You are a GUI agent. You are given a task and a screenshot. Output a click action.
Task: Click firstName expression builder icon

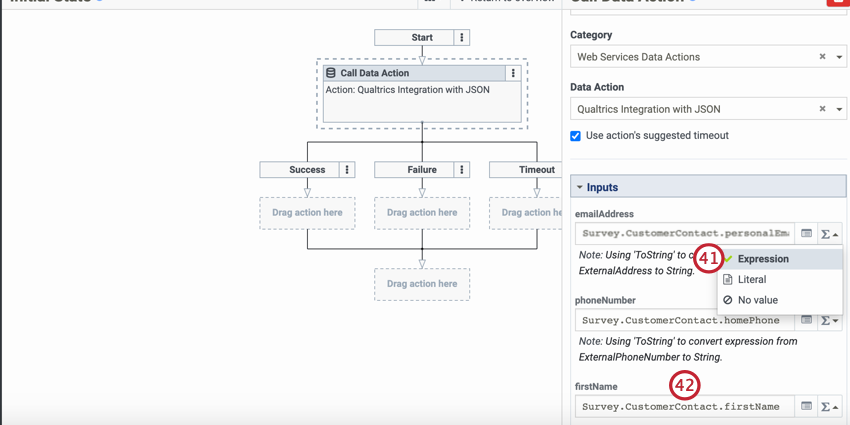pyautogui.click(x=807, y=406)
